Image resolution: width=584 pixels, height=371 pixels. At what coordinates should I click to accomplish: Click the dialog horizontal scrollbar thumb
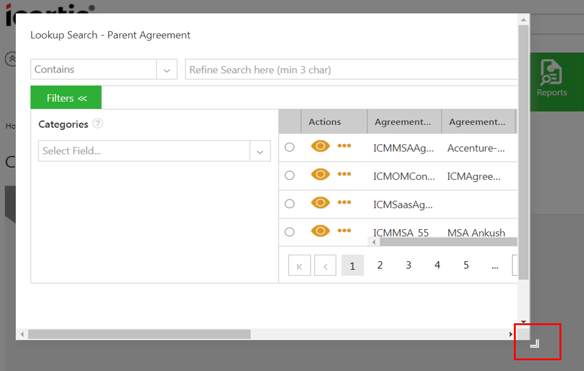tap(139, 334)
